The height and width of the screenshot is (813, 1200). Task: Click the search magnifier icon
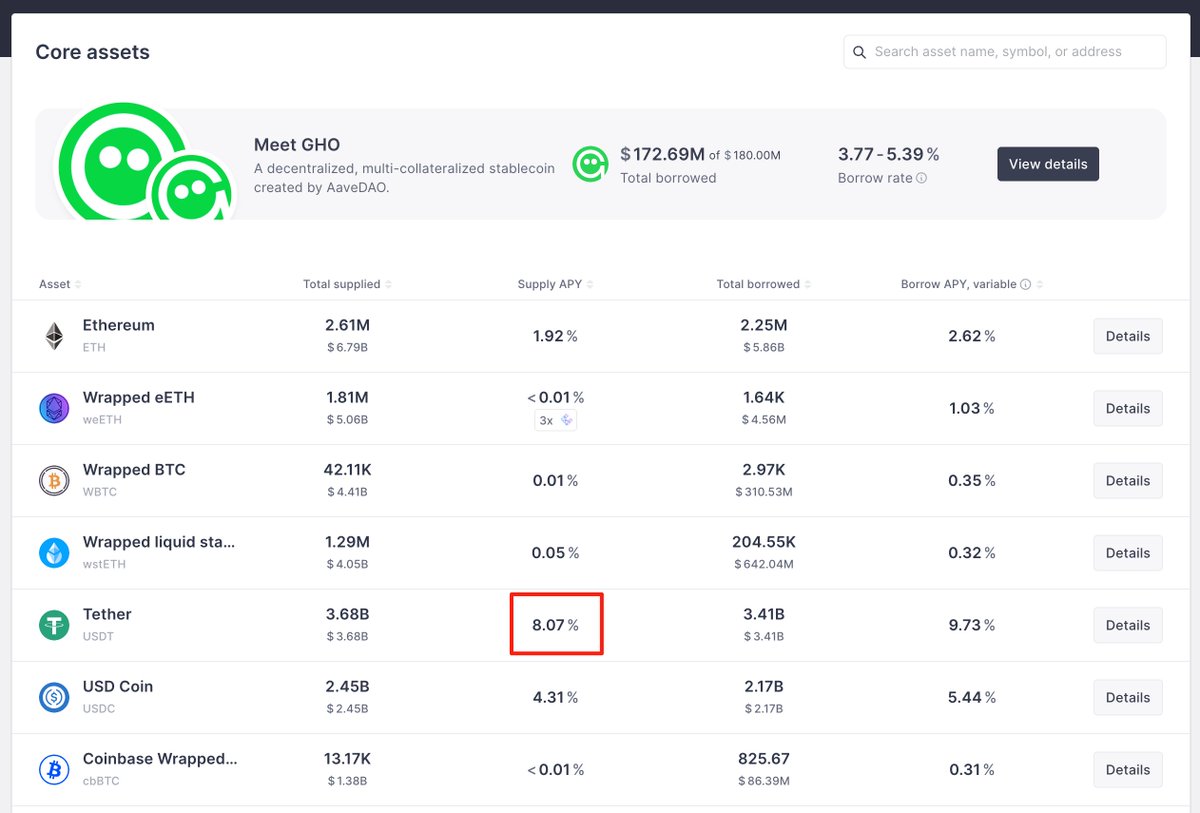click(860, 52)
